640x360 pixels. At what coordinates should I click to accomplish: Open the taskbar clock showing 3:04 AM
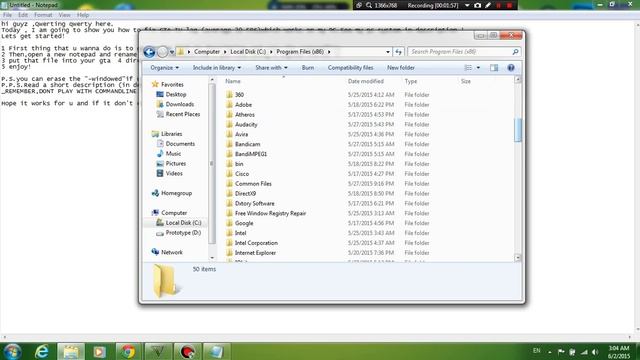[x=619, y=352]
